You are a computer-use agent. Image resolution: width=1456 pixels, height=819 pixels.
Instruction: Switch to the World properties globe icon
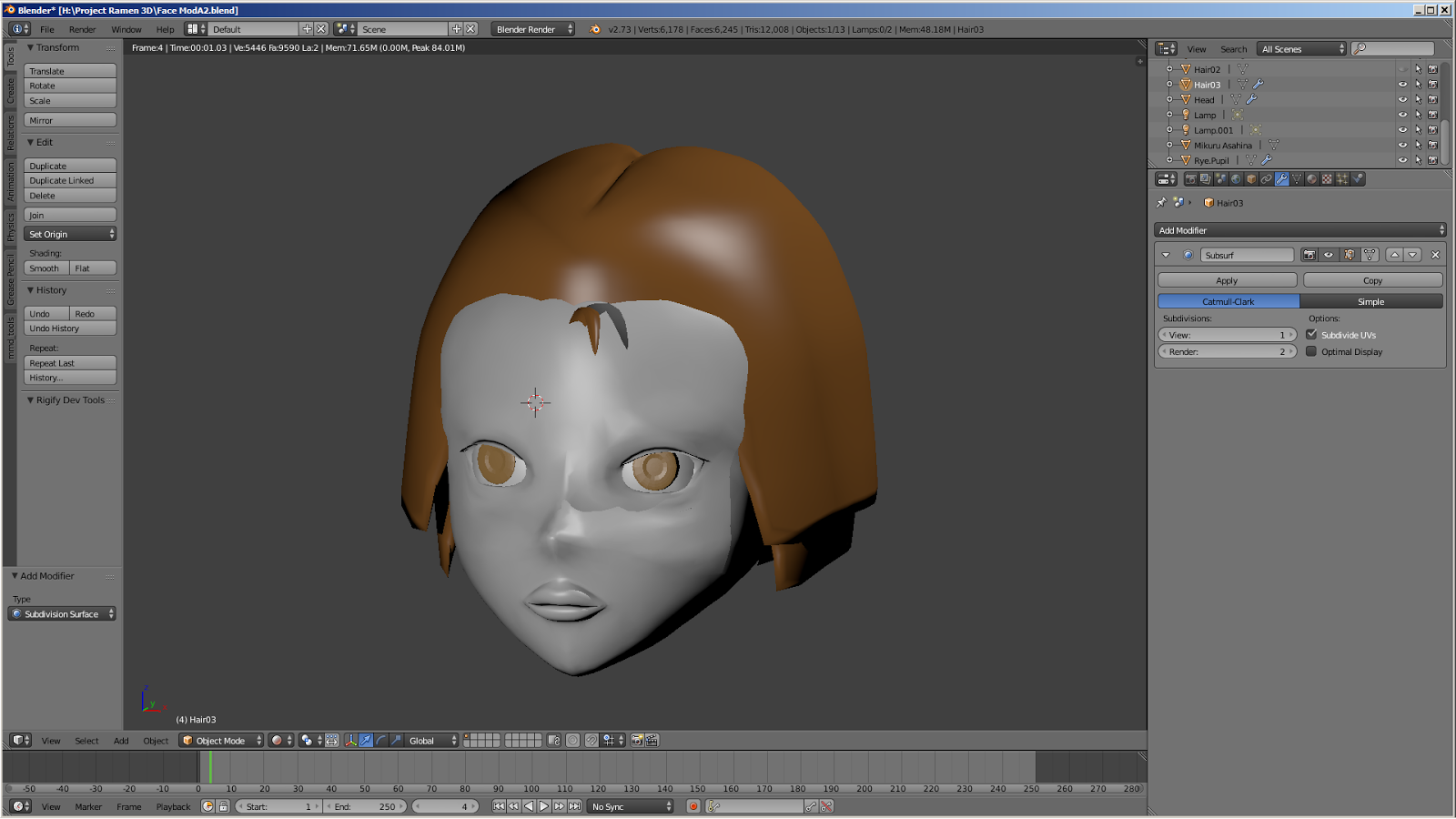(x=1236, y=179)
